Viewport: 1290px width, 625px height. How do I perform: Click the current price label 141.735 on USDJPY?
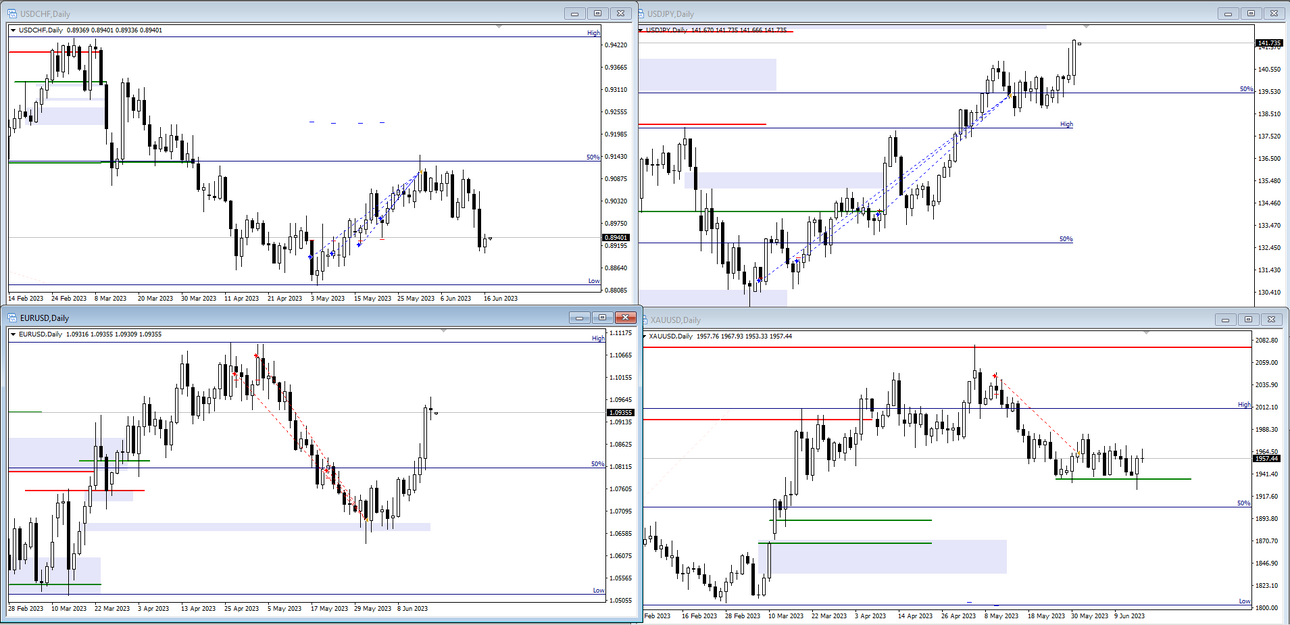pyautogui.click(x=1267, y=43)
